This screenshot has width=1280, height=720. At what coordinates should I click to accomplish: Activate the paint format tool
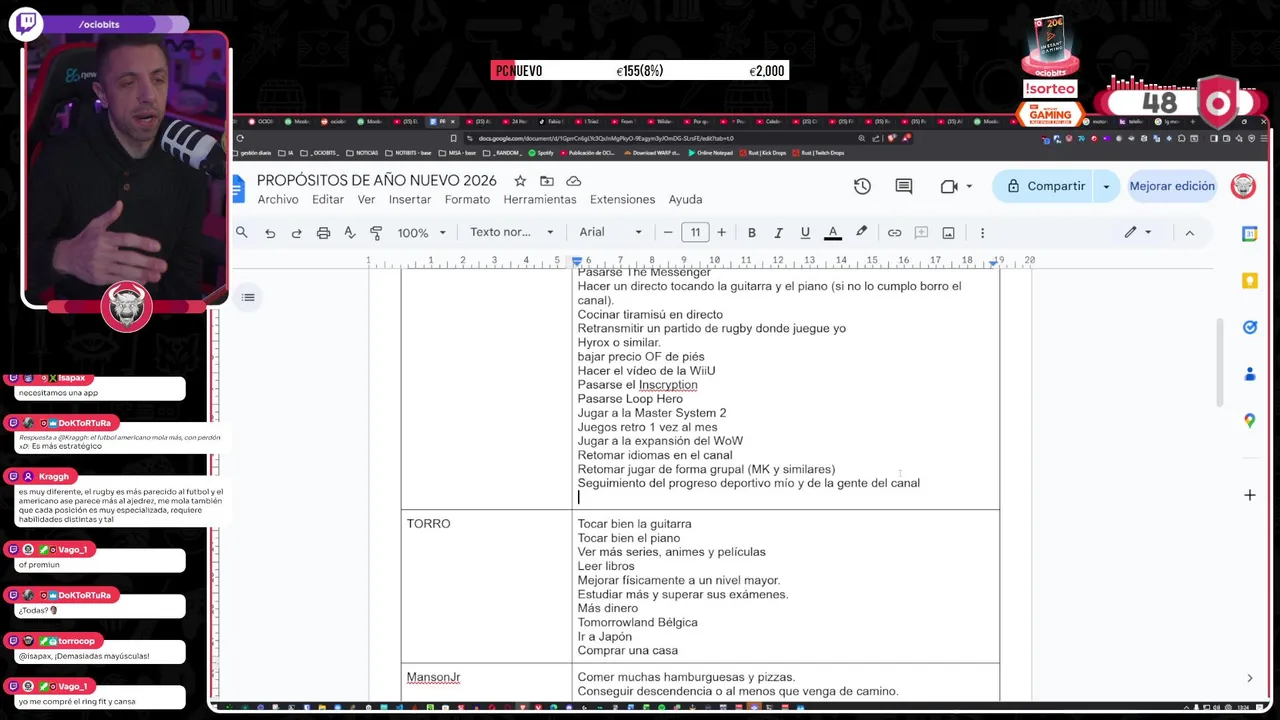pos(376,232)
